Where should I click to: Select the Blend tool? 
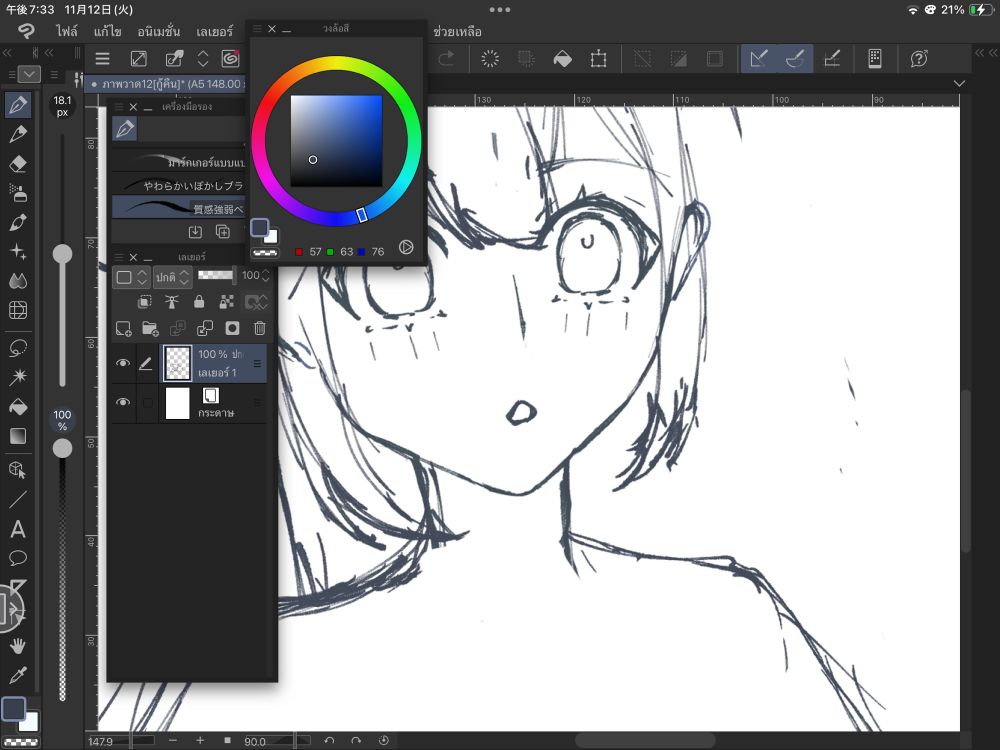coord(18,281)
